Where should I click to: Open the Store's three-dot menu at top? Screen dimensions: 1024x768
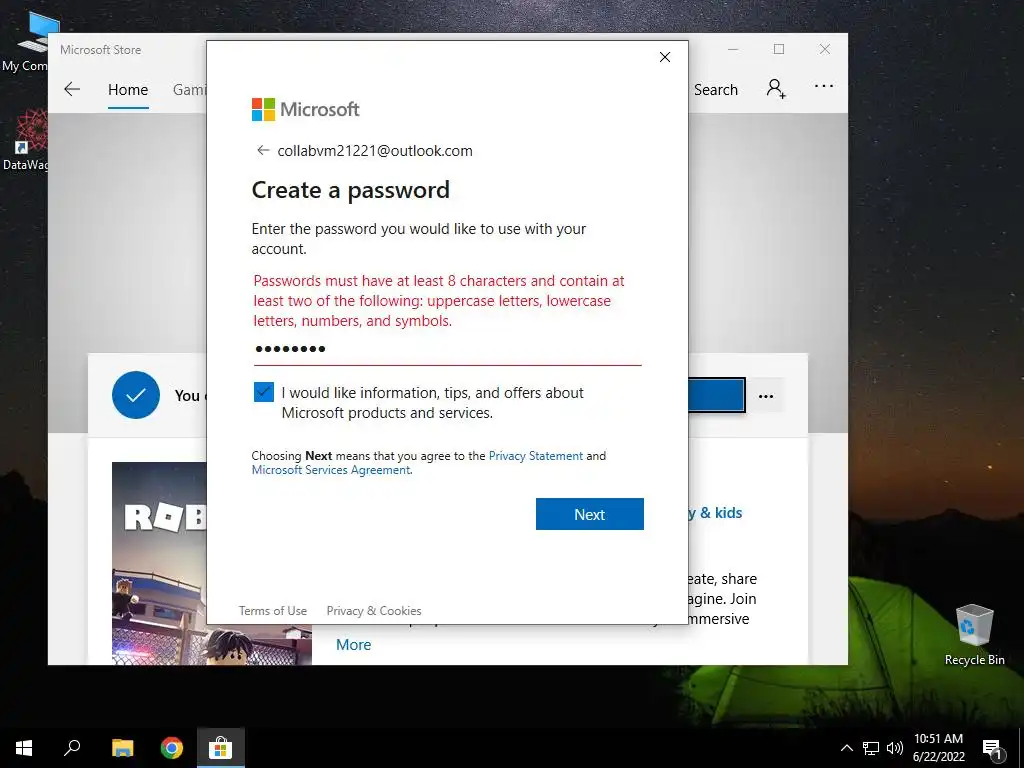click(x=824, y=86)
